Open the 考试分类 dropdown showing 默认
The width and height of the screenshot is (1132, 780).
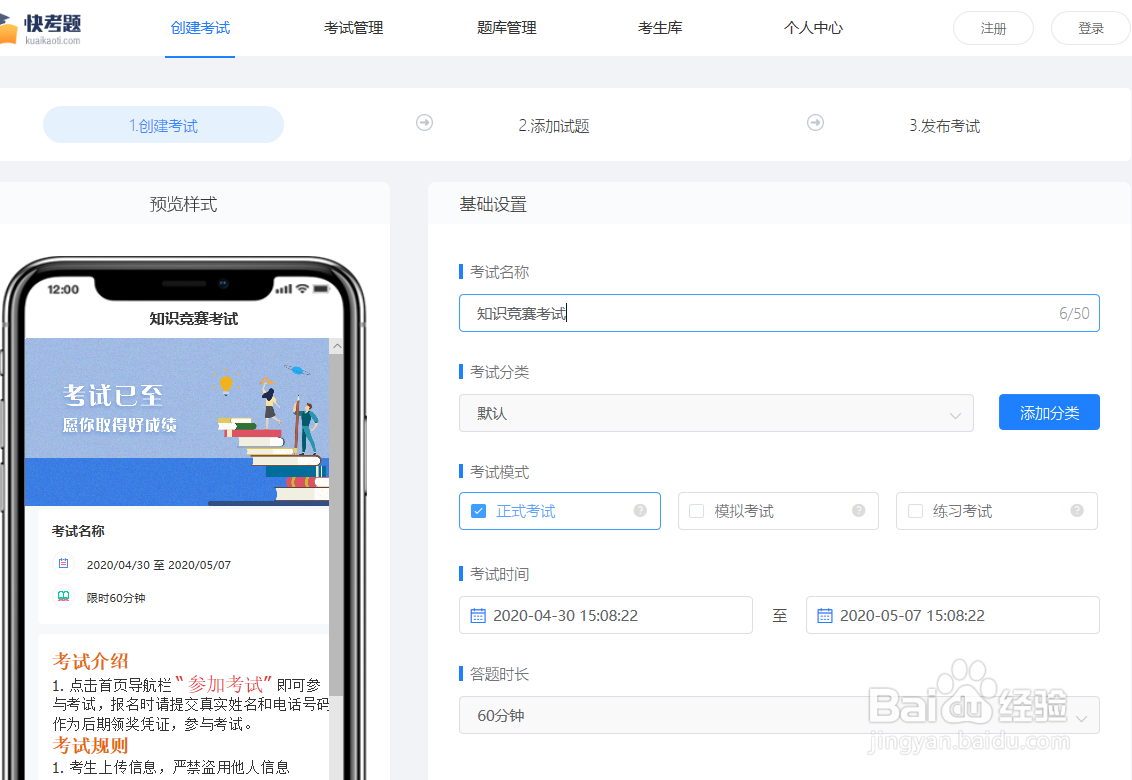[x=716, y=413]
